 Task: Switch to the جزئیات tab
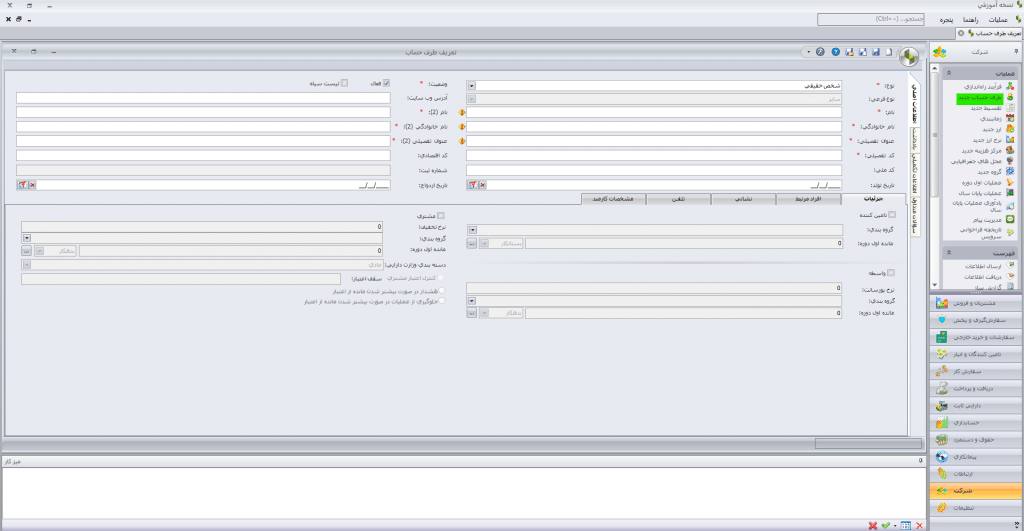point(873,199)
